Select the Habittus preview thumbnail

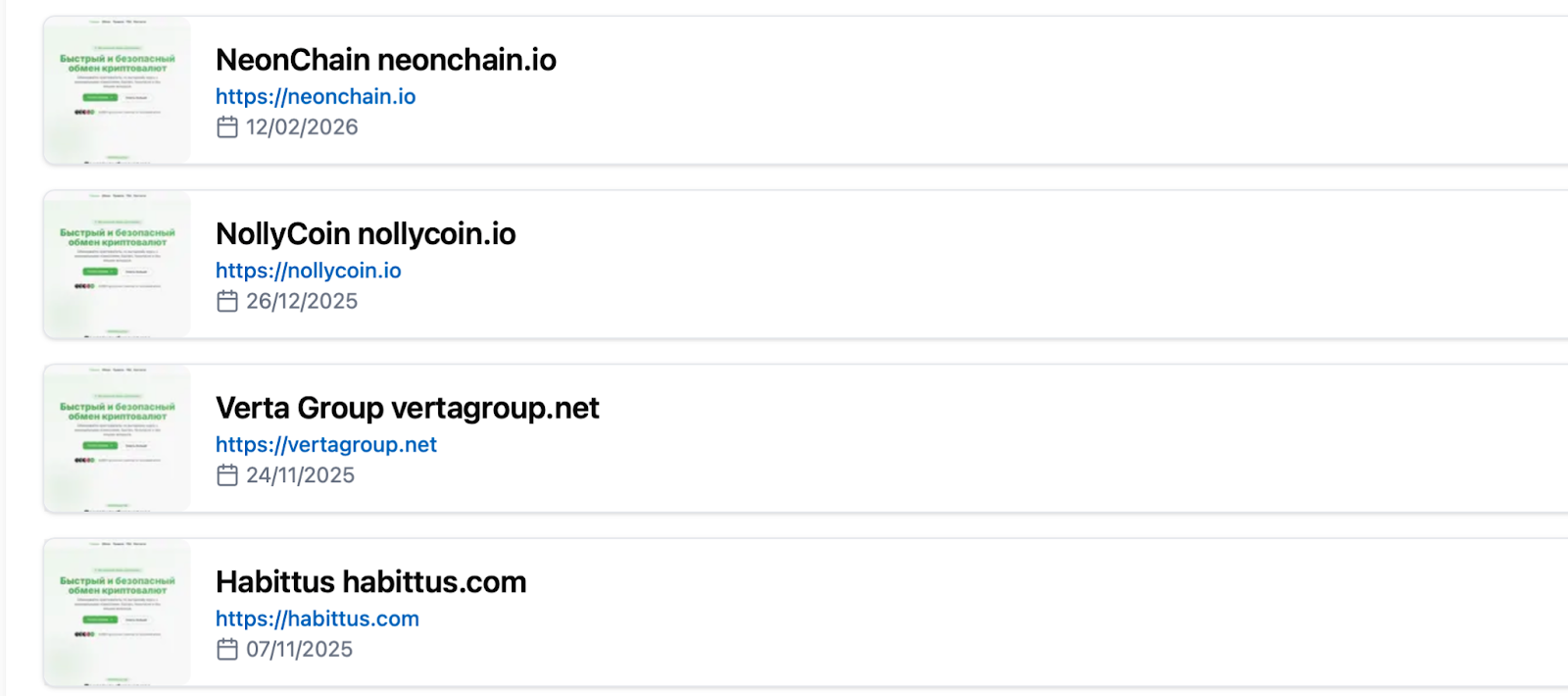(117, 613)
